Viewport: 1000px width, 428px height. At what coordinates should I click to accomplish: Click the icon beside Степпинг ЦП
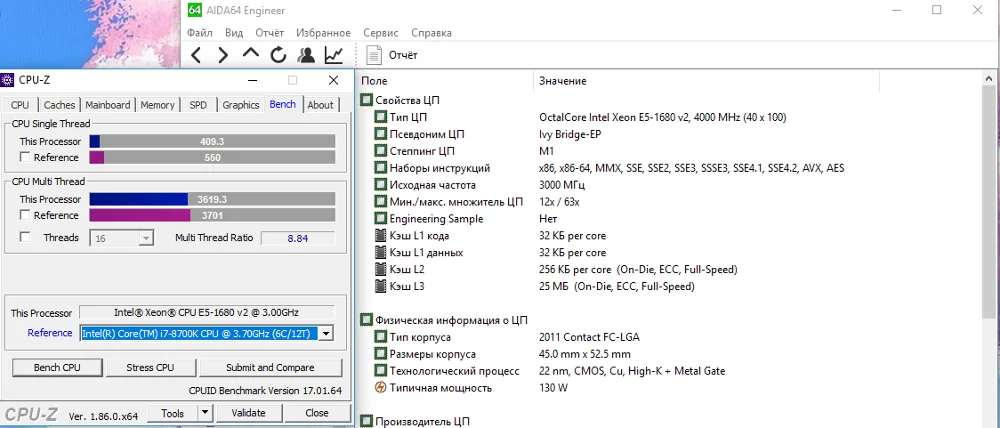[380, 151]
